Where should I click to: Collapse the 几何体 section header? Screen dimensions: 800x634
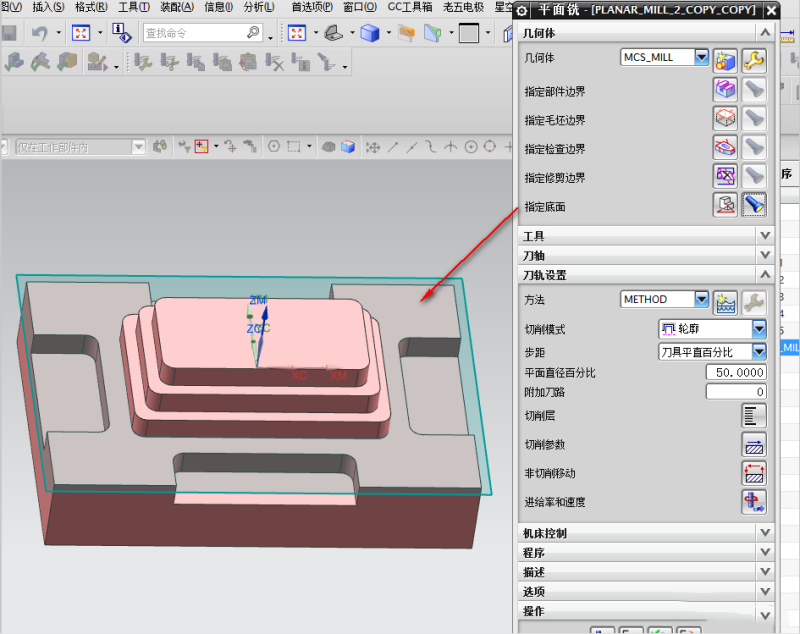coord(765,34)
